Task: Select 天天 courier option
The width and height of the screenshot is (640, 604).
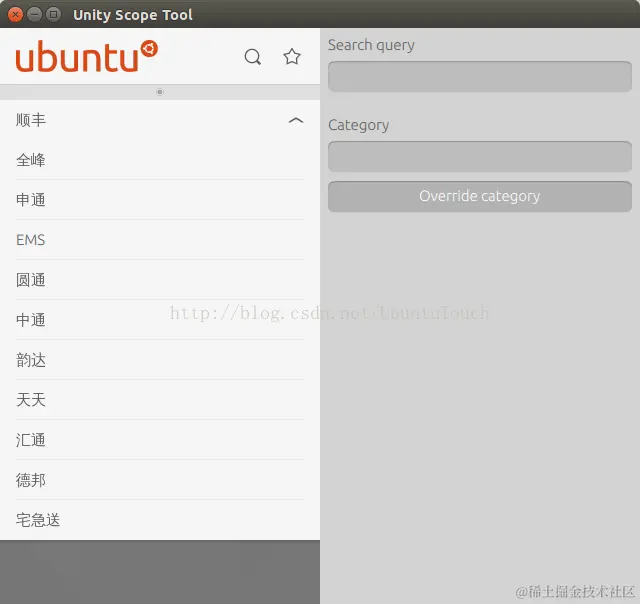Action: [160, 400]
